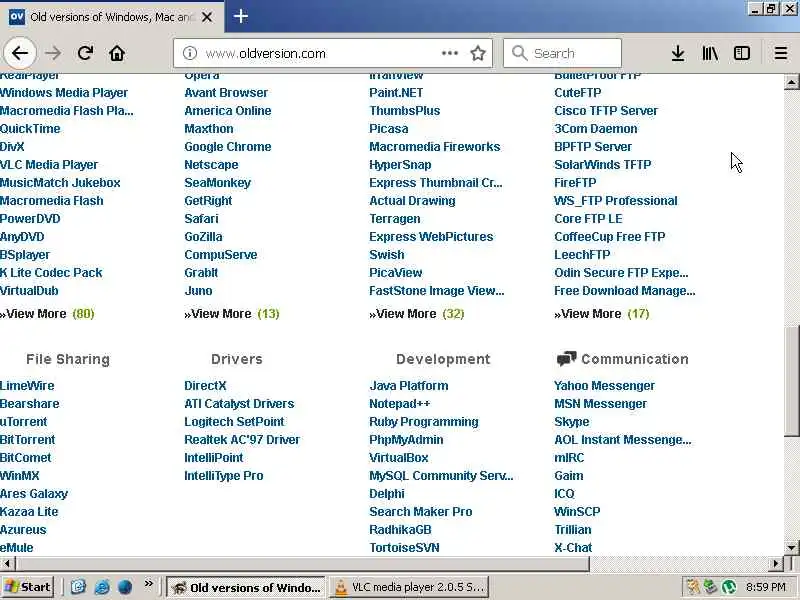The image size is (800, 600).
Task: Open the TortoiseSVN link
Action: point(404,547)
